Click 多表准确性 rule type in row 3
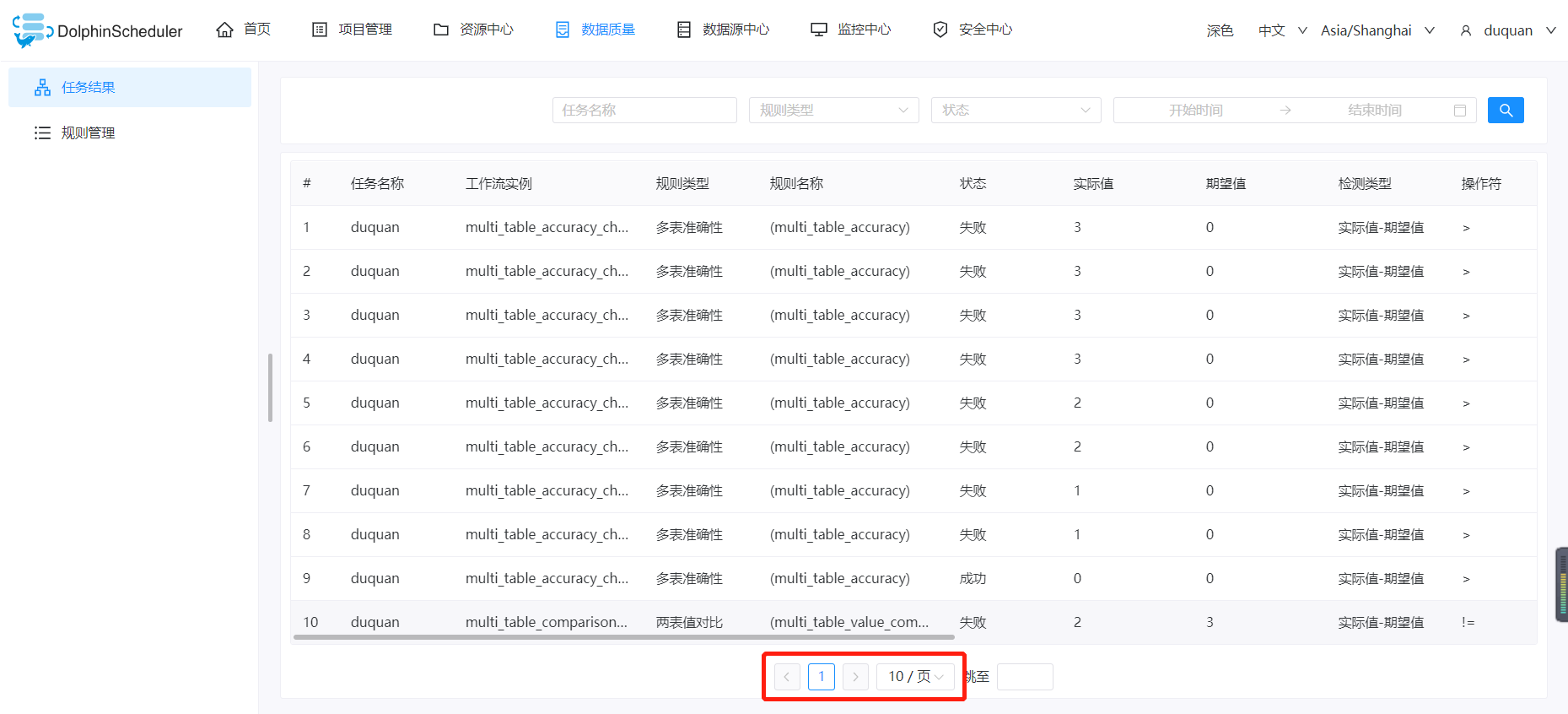 pyautogui.click(x=689, y=316)
